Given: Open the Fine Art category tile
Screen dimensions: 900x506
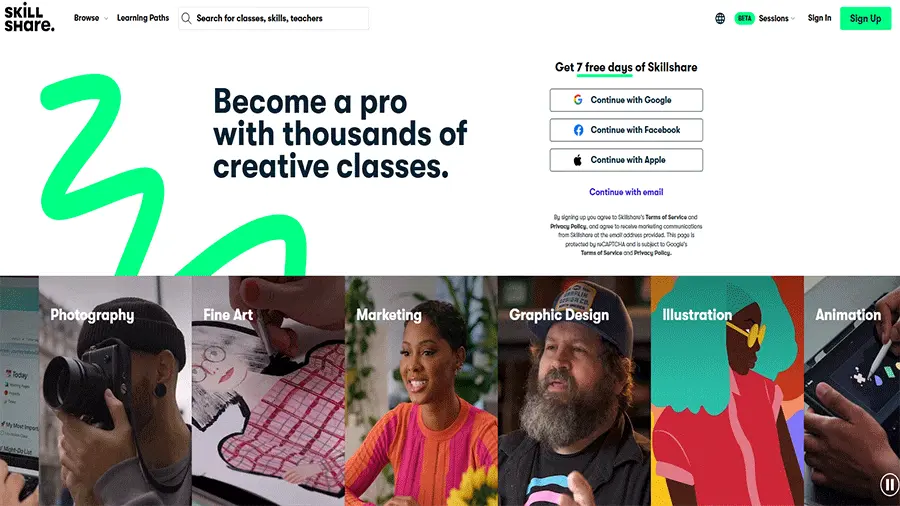Looking at the screenshot, I should pos(268,391).
